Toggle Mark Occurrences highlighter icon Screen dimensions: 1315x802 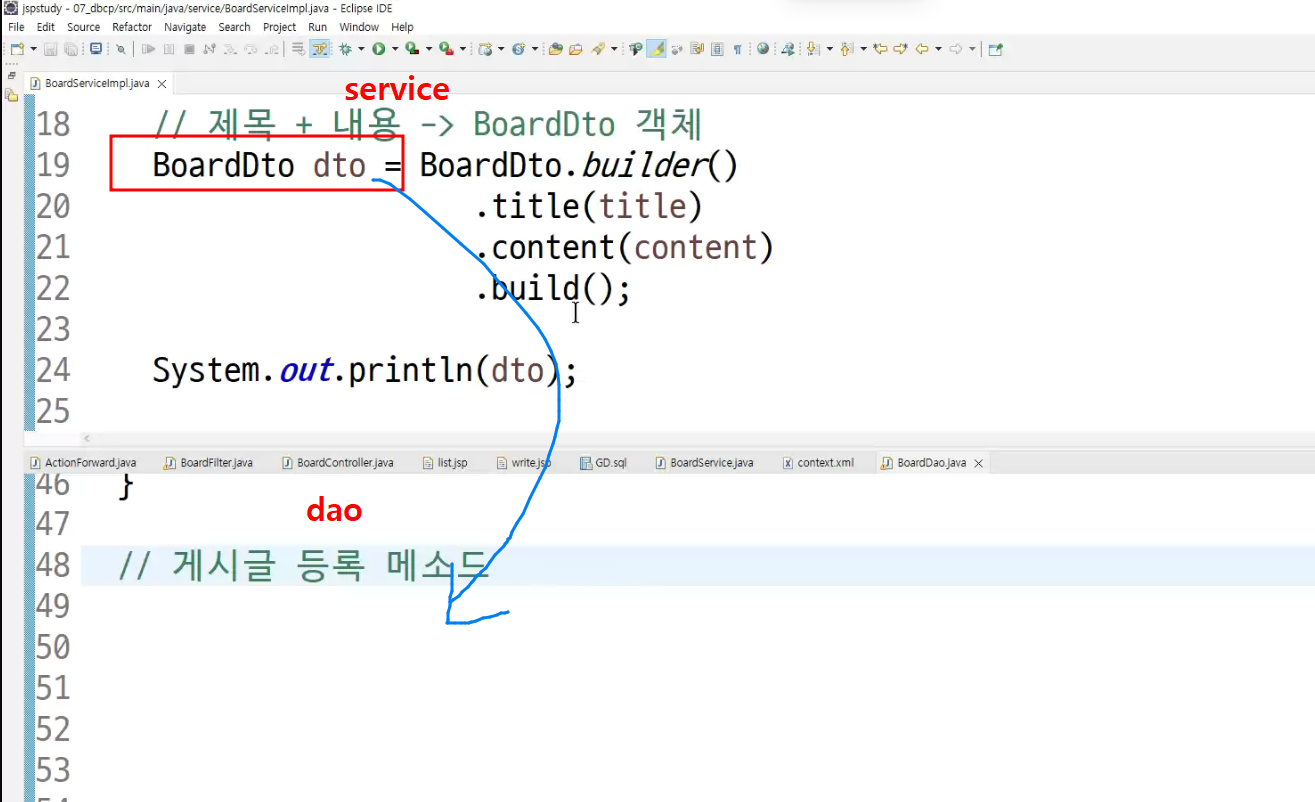point(657,48)
